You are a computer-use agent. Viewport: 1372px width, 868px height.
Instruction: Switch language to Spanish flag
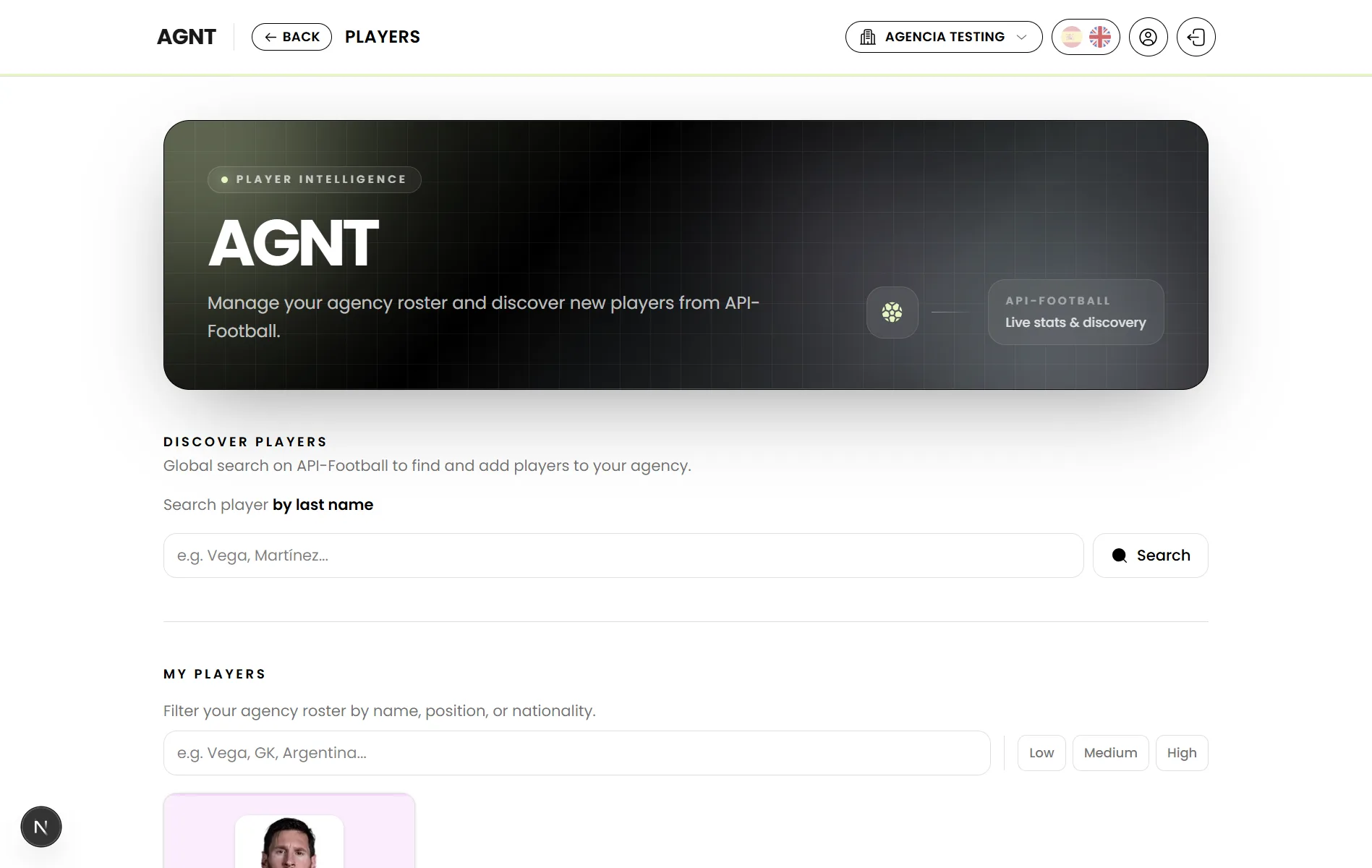point(1072,37)
